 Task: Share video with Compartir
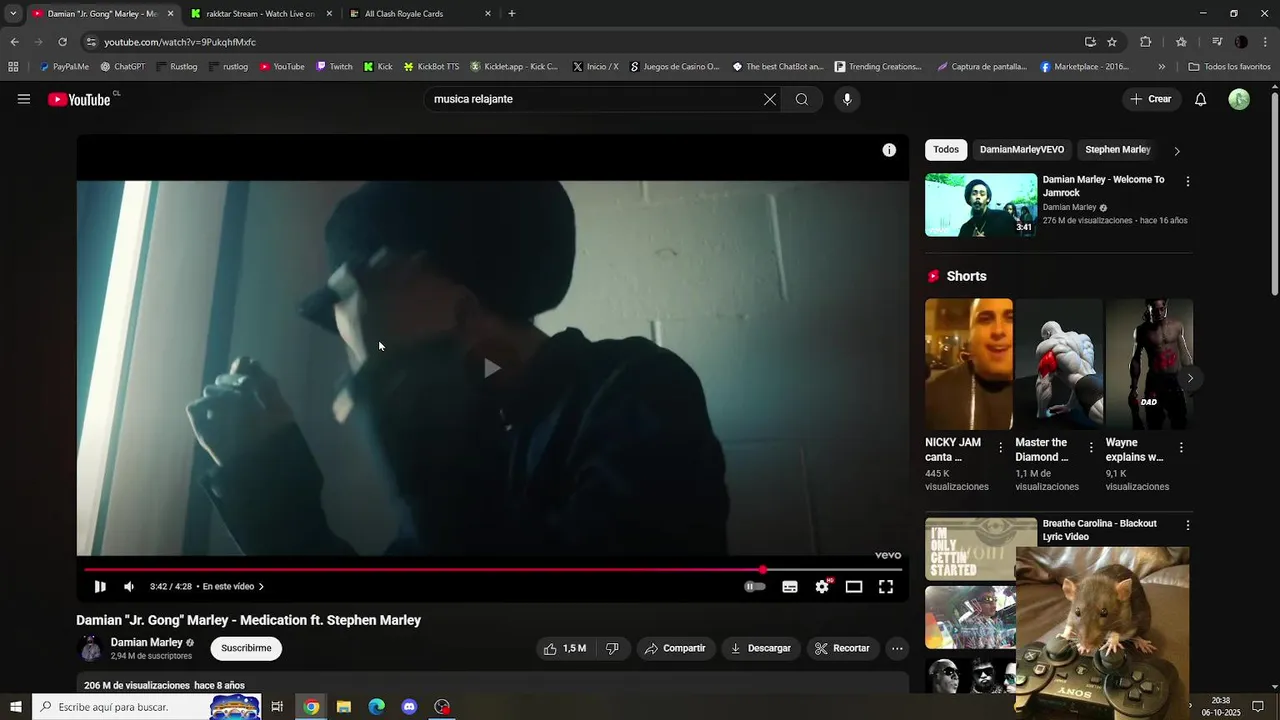(x=675, y=648)
